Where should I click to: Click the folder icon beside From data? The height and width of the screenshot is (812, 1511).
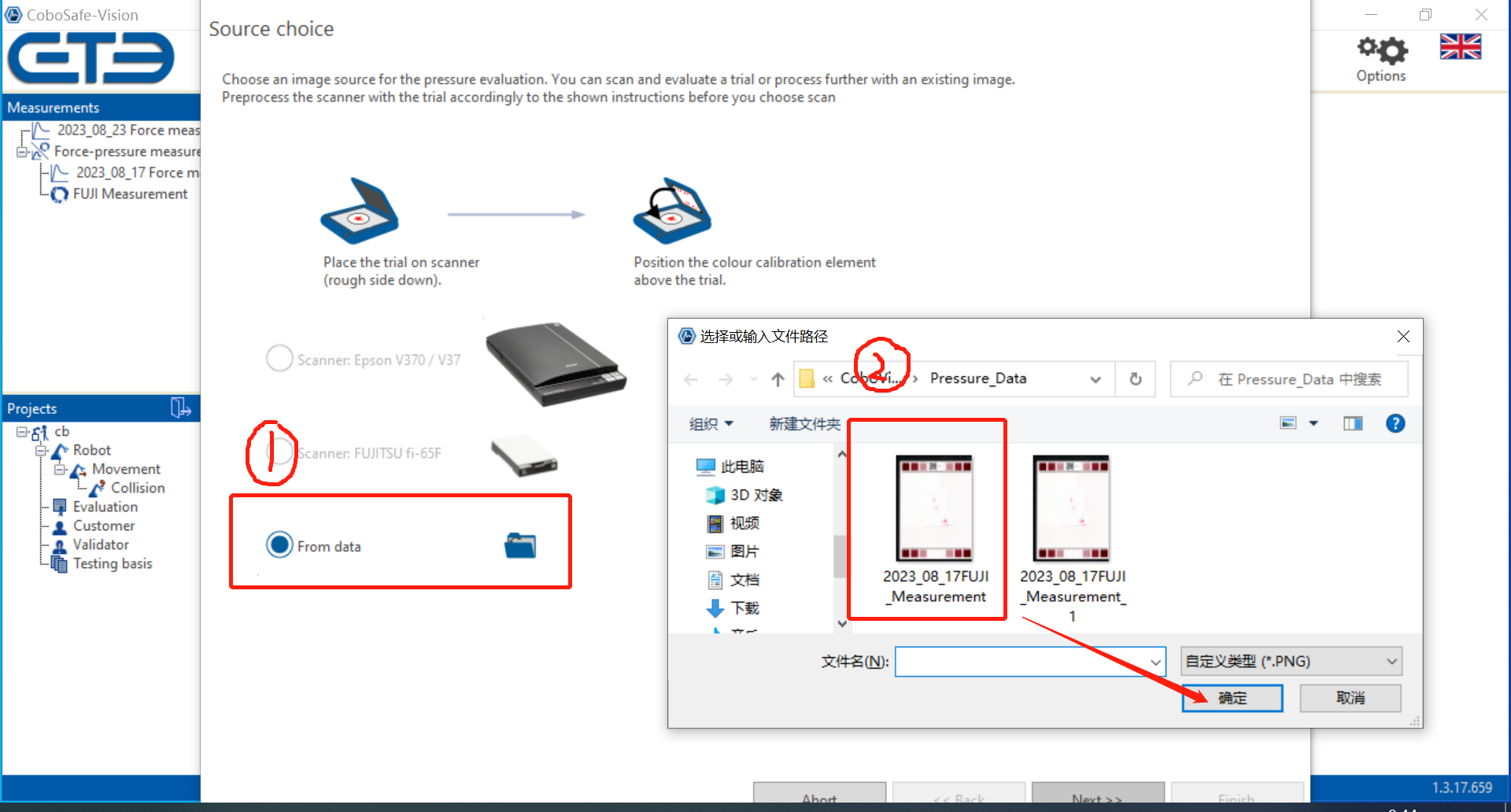coord(519,545)
